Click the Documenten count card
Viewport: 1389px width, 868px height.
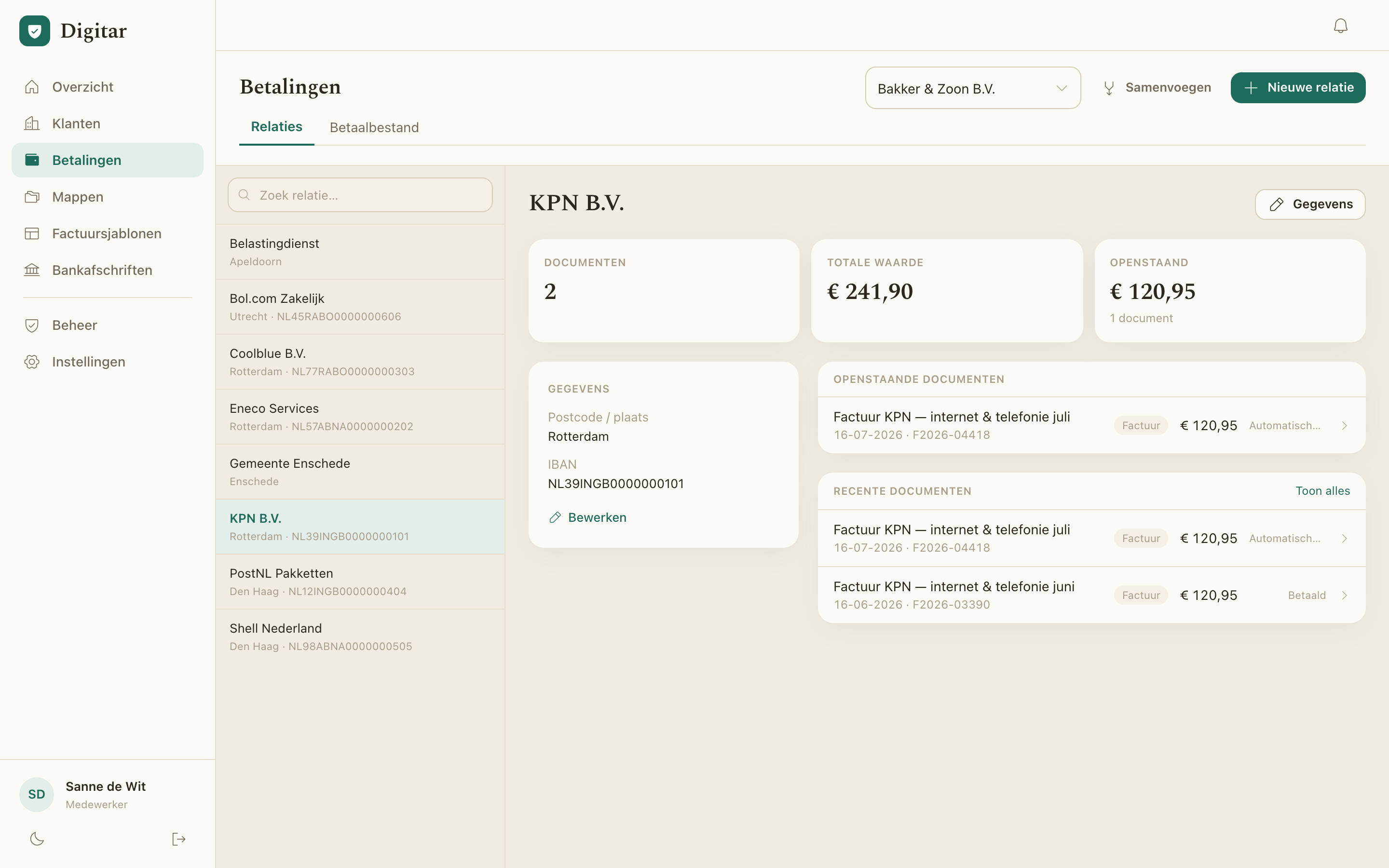[664, 291]
